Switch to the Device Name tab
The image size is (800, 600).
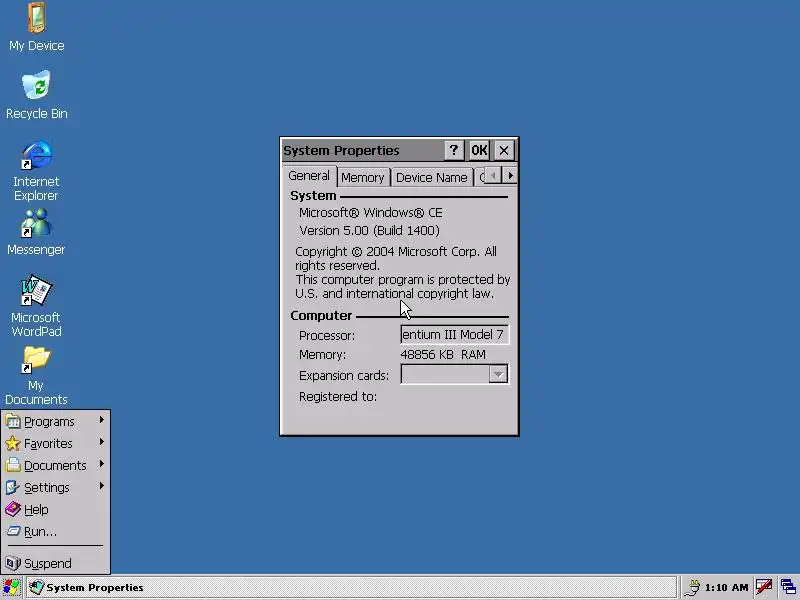(x=432, y=178)
